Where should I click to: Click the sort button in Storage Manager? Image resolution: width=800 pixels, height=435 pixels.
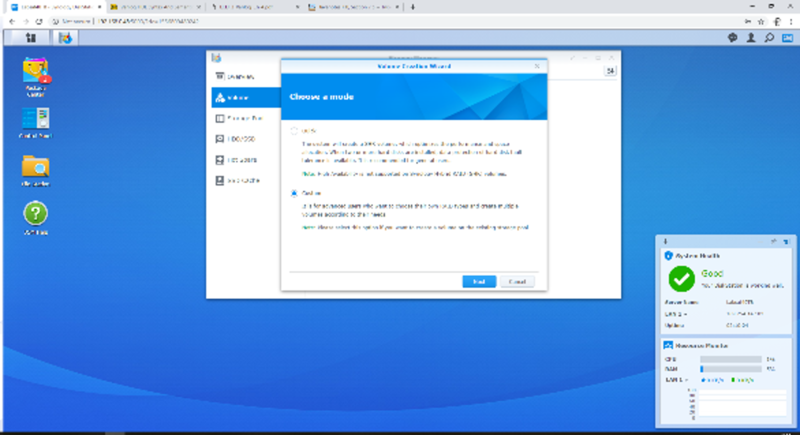[610, 71]
